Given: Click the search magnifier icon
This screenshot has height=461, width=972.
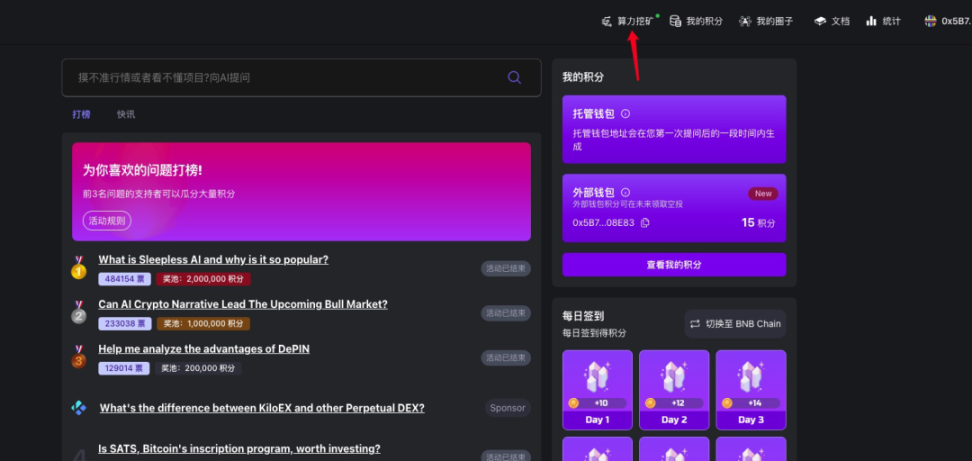Looking at the screenshot, I should pos(514,77).
